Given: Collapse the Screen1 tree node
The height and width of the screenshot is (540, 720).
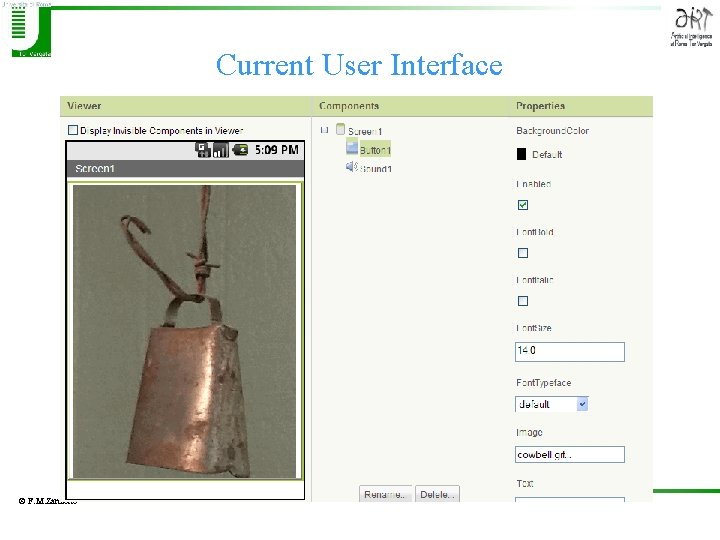Looking at the screenshot, I should click(x=325, y=130).
